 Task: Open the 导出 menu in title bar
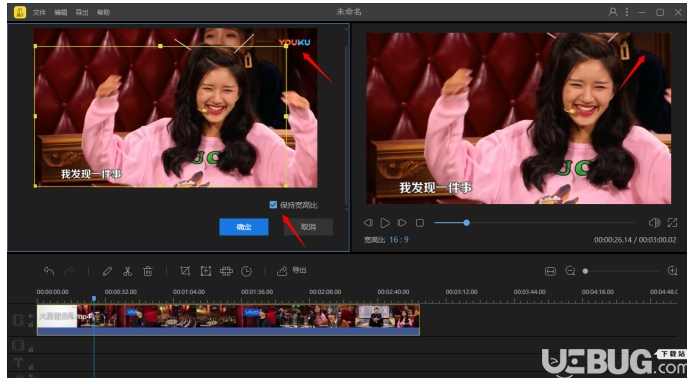click(82, 12)
